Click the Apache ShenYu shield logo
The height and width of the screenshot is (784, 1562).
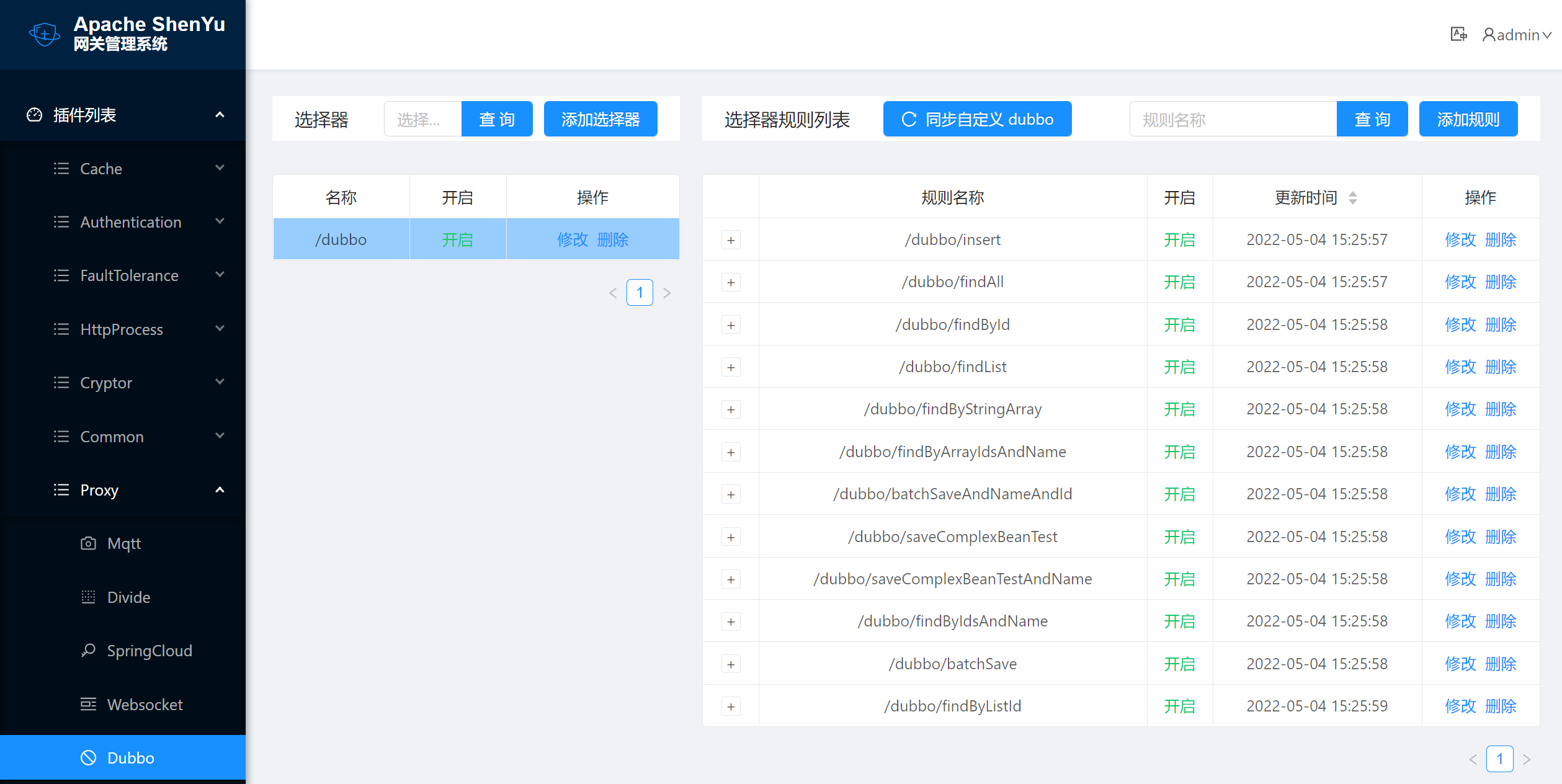click(x=44, y=34)
